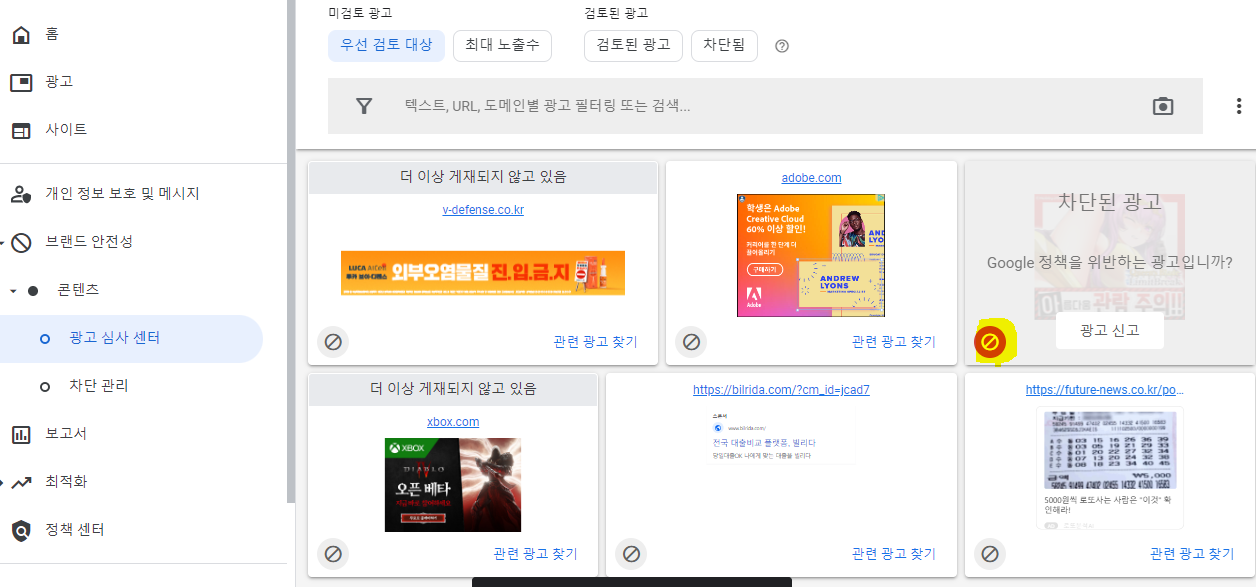Select the 최대 노출수 filter chip
The image size is (1256, 587).
coord(502,45)
